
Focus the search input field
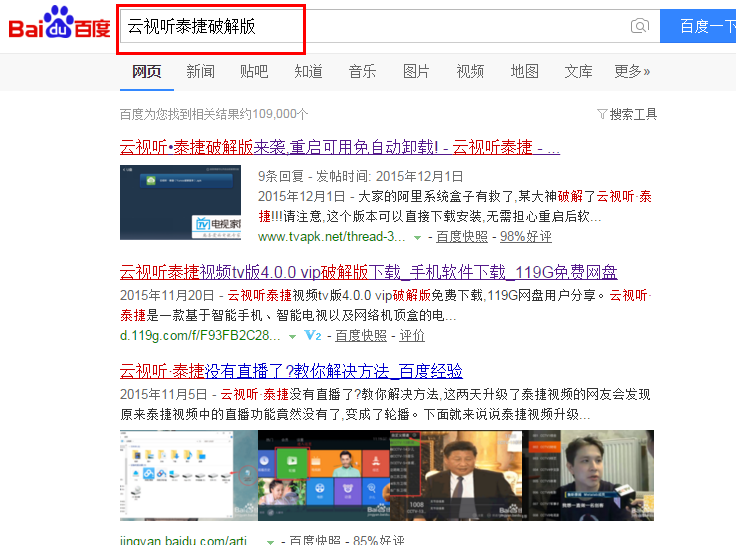tap(390, 26)
